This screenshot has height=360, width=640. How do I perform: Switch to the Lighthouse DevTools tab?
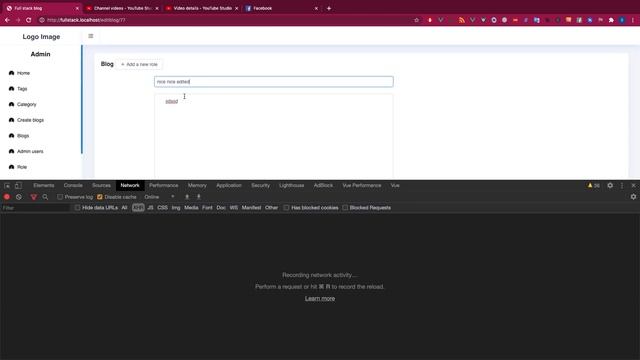[x=291, y=185]
